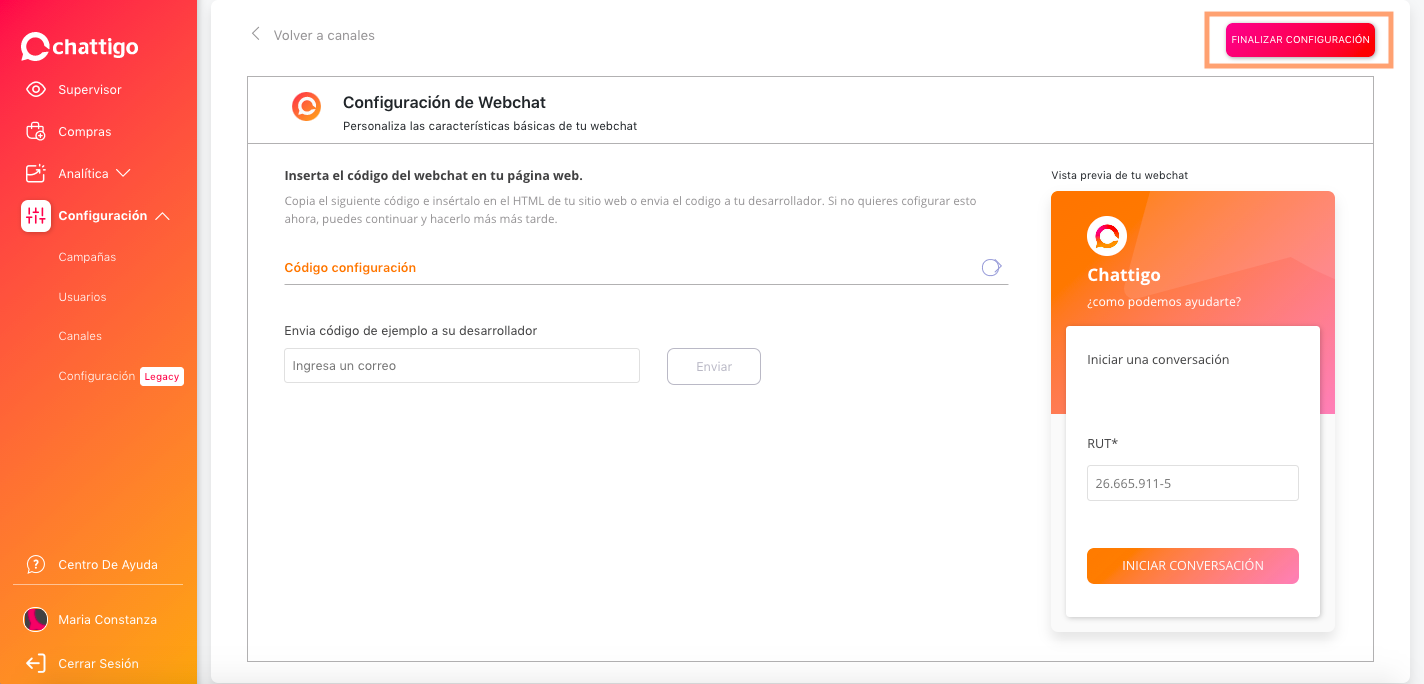The height and width of the screenshot is (684, 1424).
Task: Click the Ingresa un correo field
Action: click(461, 366)
